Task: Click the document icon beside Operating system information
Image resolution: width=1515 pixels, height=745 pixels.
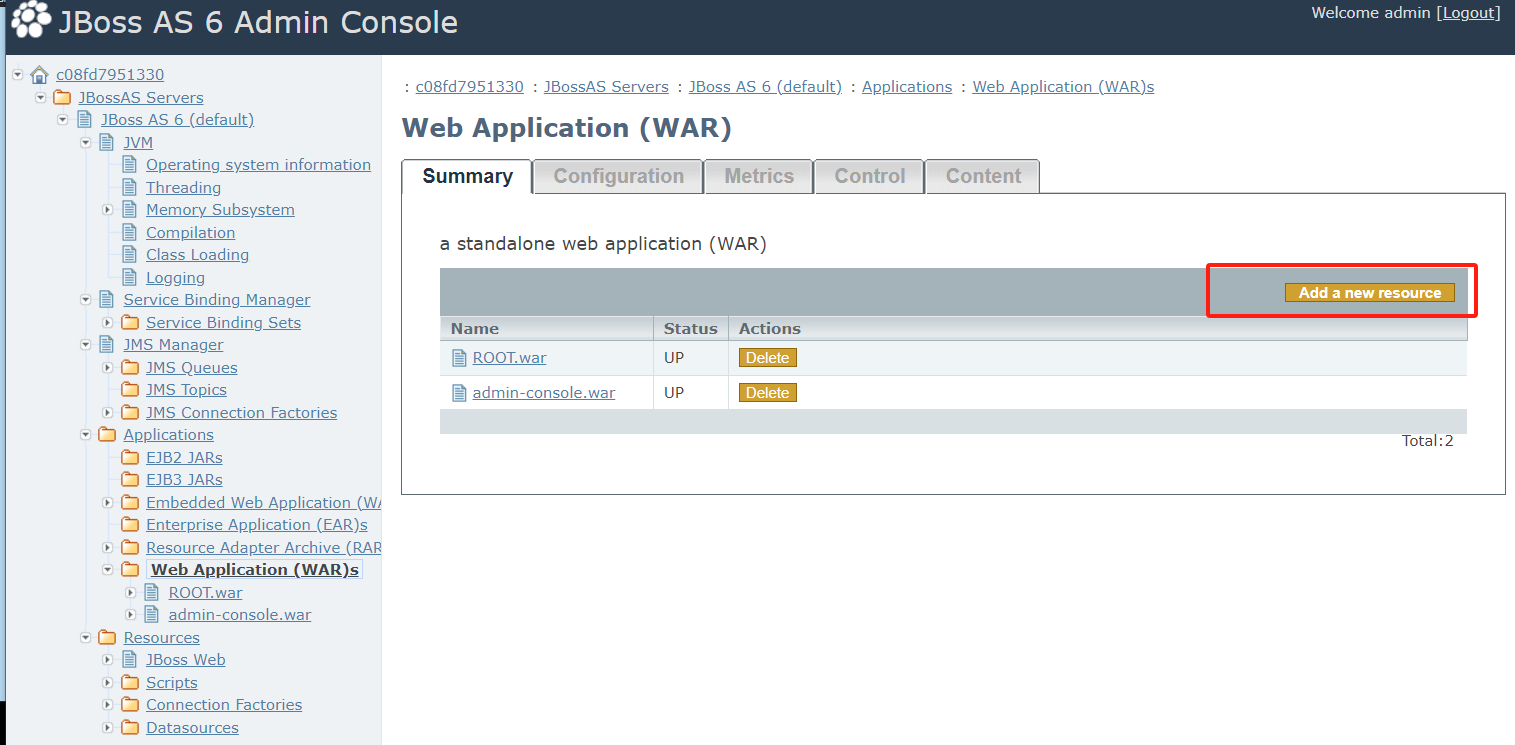Action: point(129,165)
